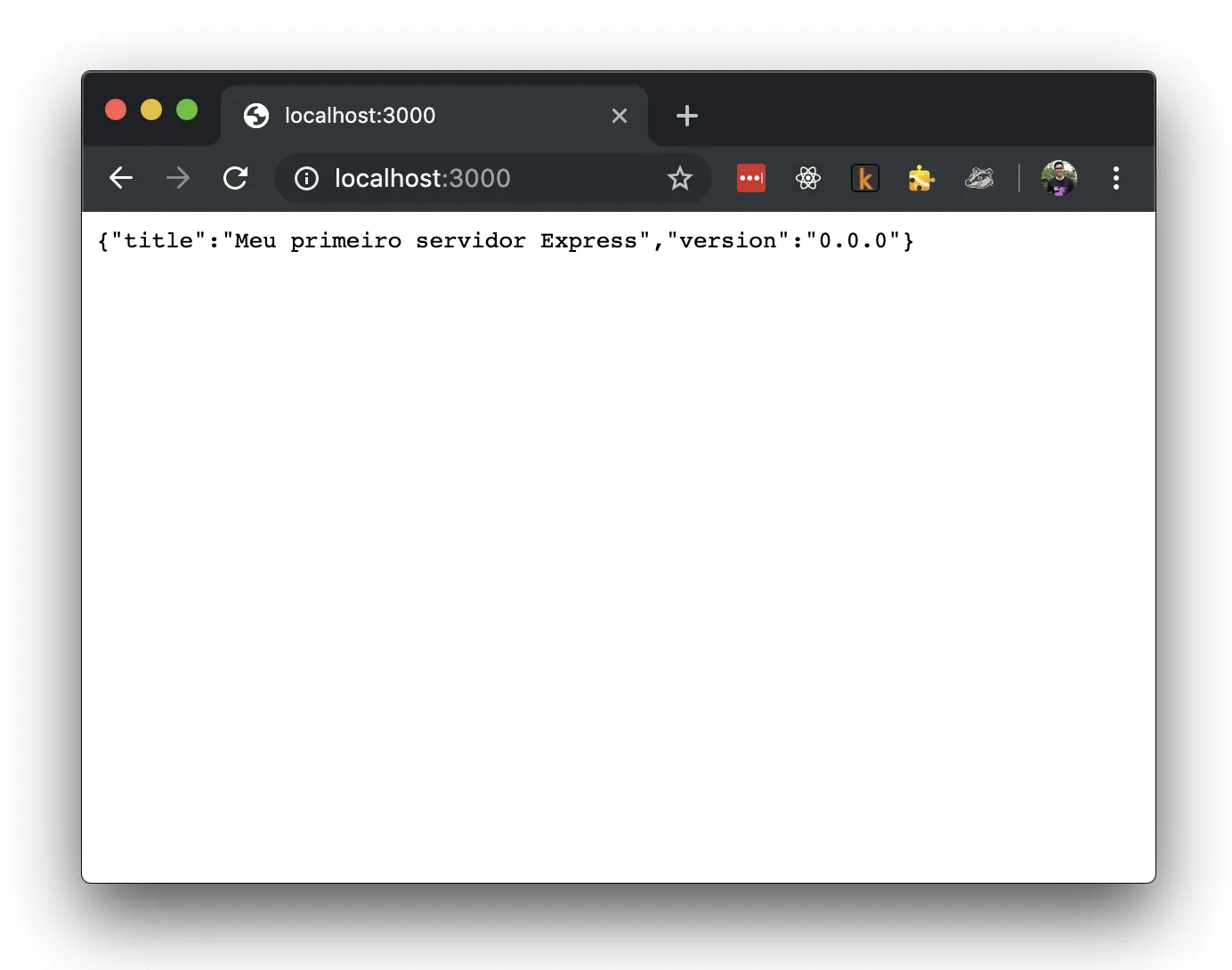The height and width of the screenshot is (970, 1232).
Task: Click the yellow minimize window button
Action: click(x=151, y=109)
